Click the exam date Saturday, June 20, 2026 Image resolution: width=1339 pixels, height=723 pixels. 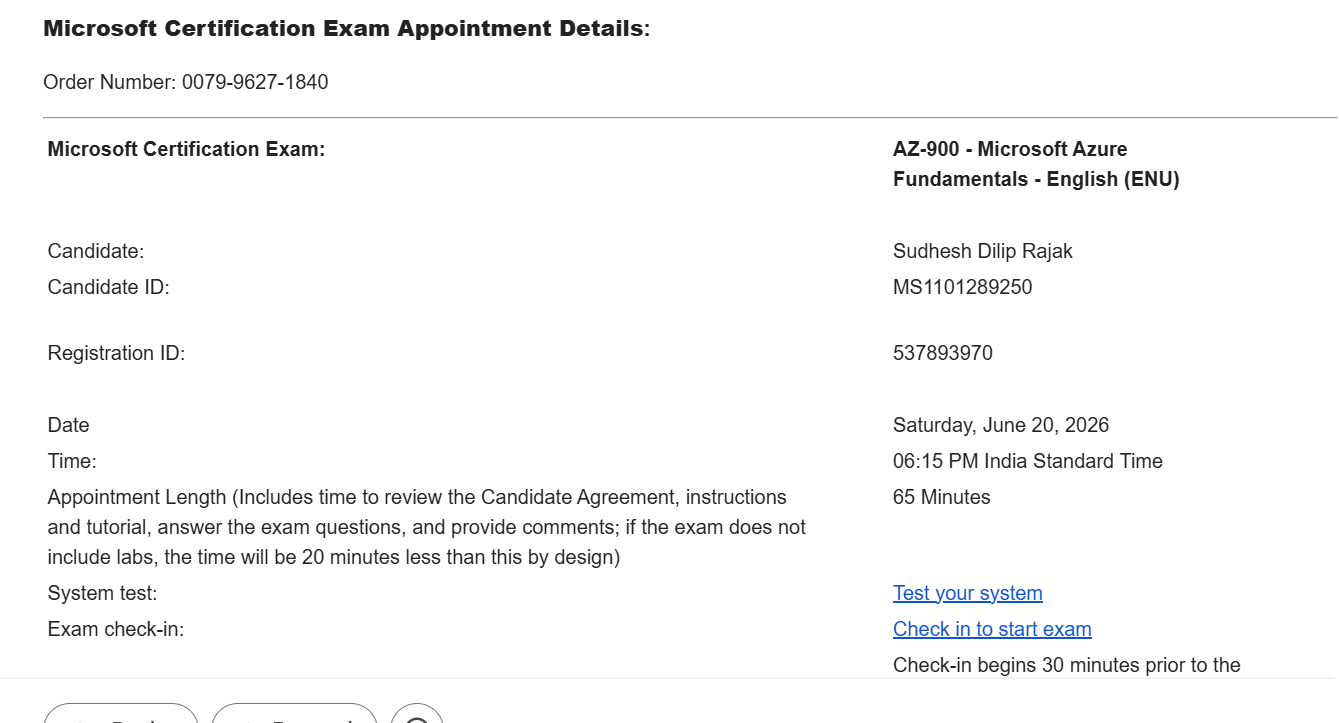tap(1001, 425)
